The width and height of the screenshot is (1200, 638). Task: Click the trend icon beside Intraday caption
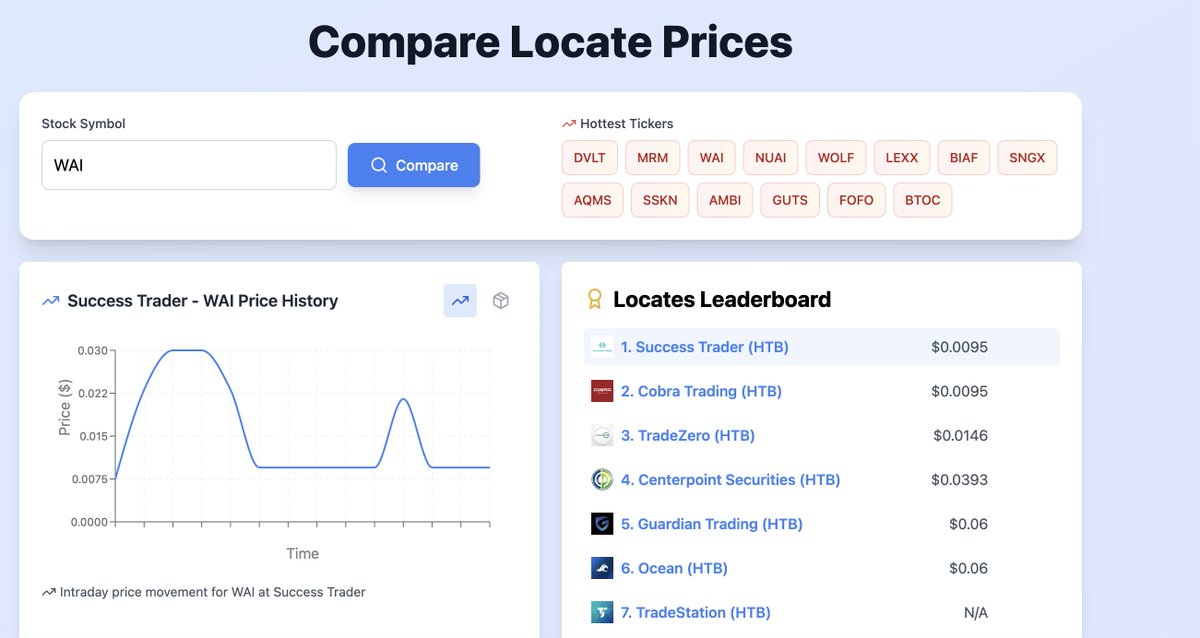pyautogui.click(x=48, y=592)
